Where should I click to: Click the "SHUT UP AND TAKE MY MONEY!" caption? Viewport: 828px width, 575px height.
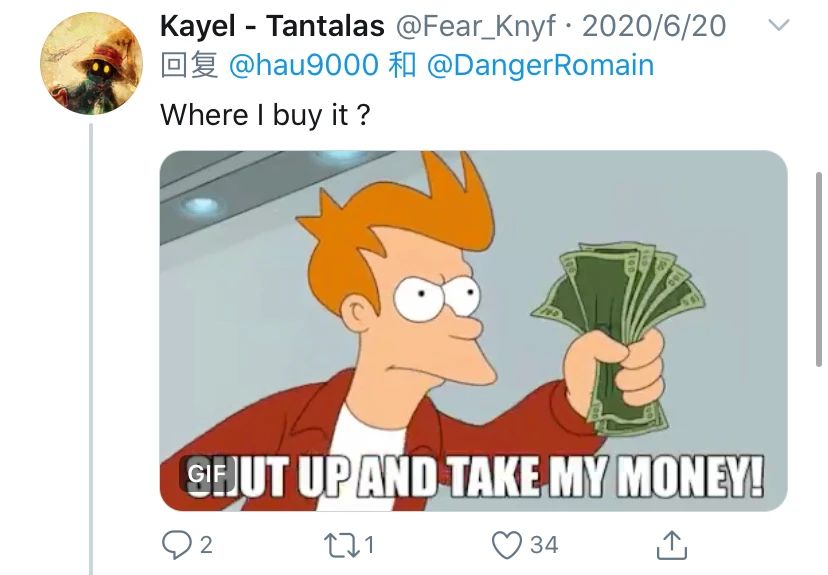(x=474, y=477)
